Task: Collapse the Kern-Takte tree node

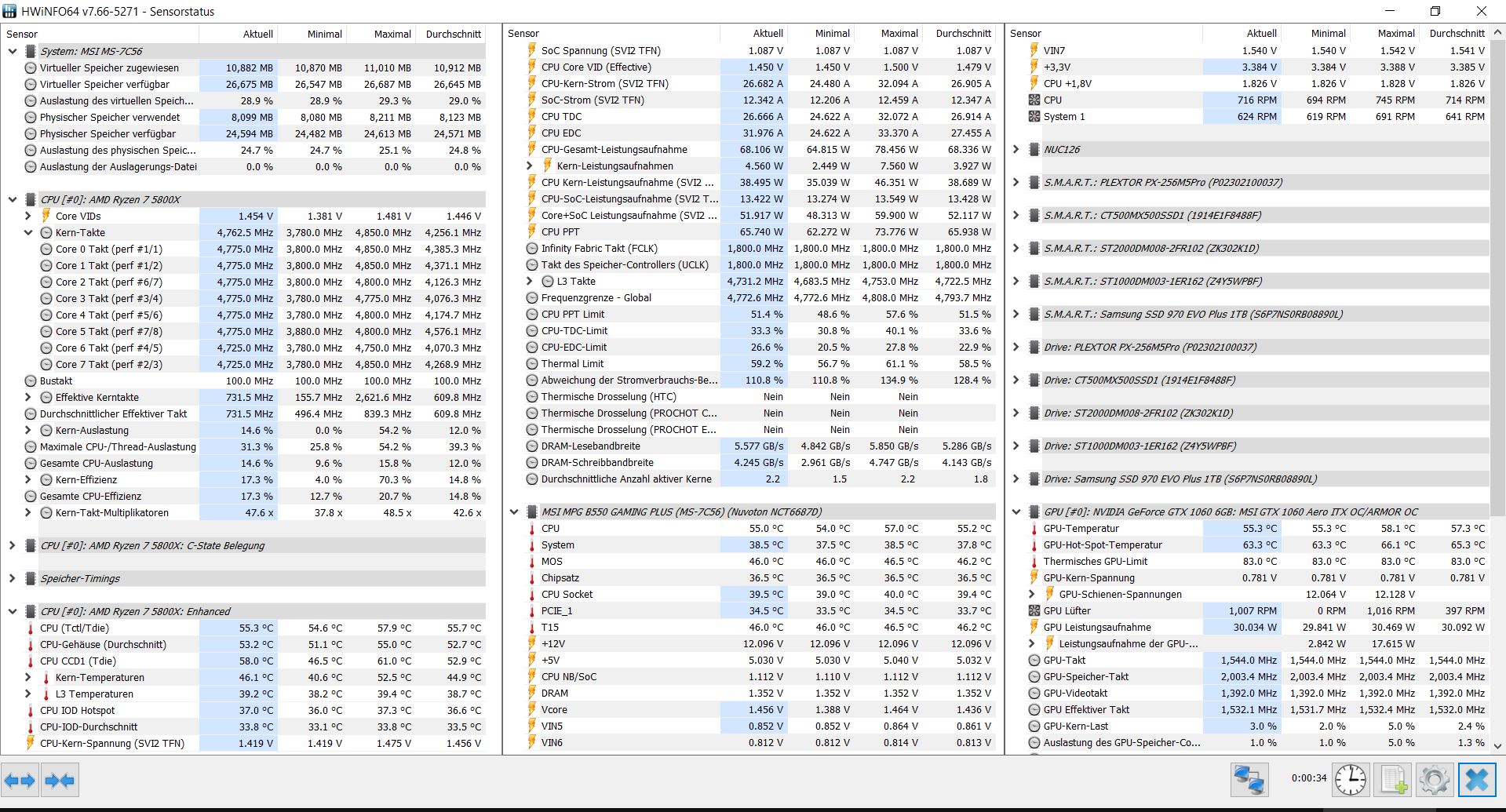Action: click(28, 232)
